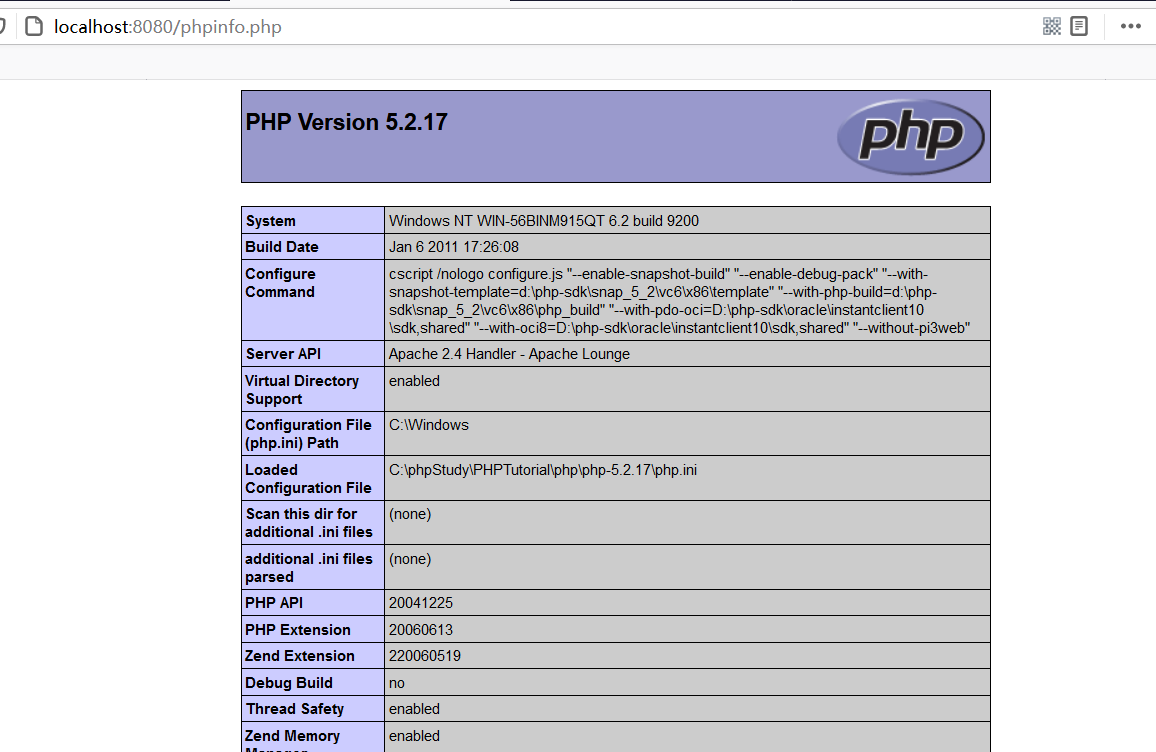1156x752 pixels.
Task: Click the PHP Extension label
Action: point(298,630)
